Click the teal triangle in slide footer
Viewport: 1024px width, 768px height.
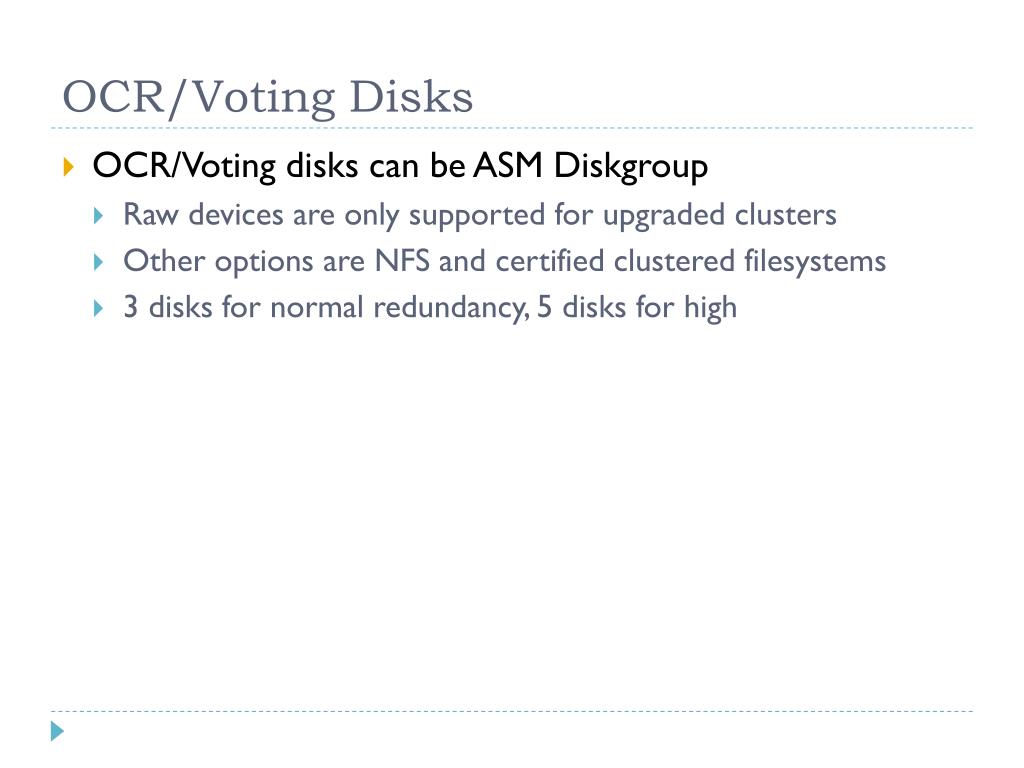[57, 731]
